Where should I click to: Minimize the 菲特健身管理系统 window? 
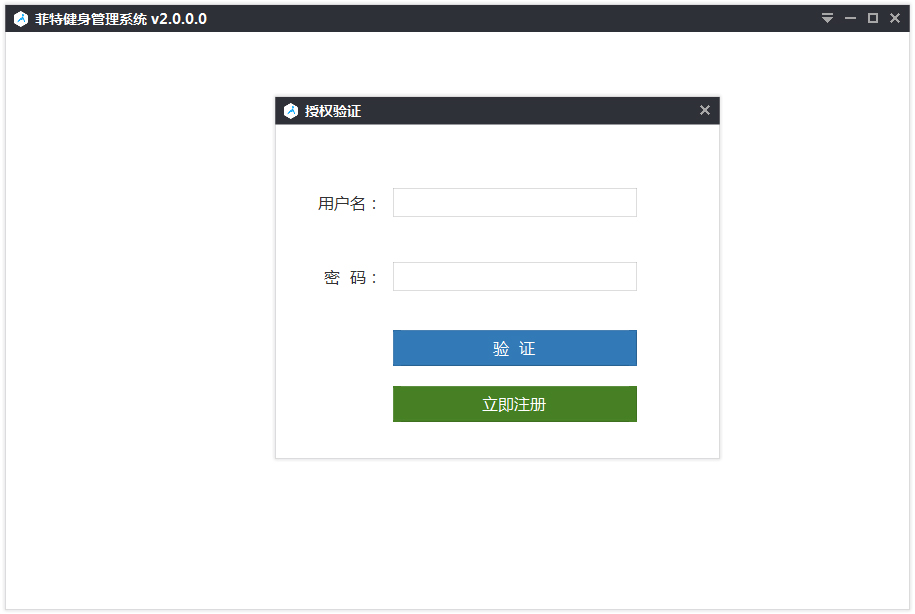click(850, 18)
